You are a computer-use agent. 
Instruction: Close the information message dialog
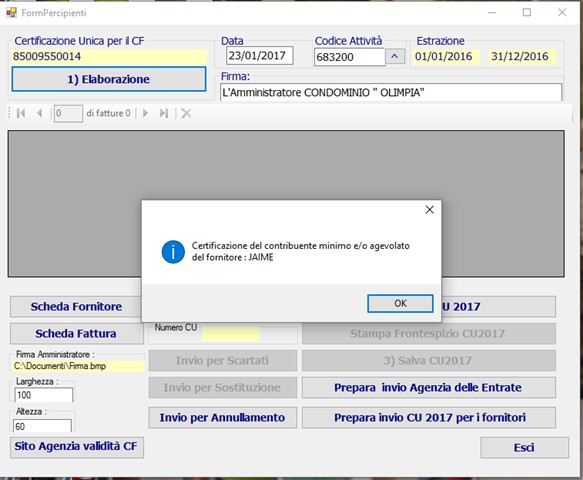(x=429, y=210)
